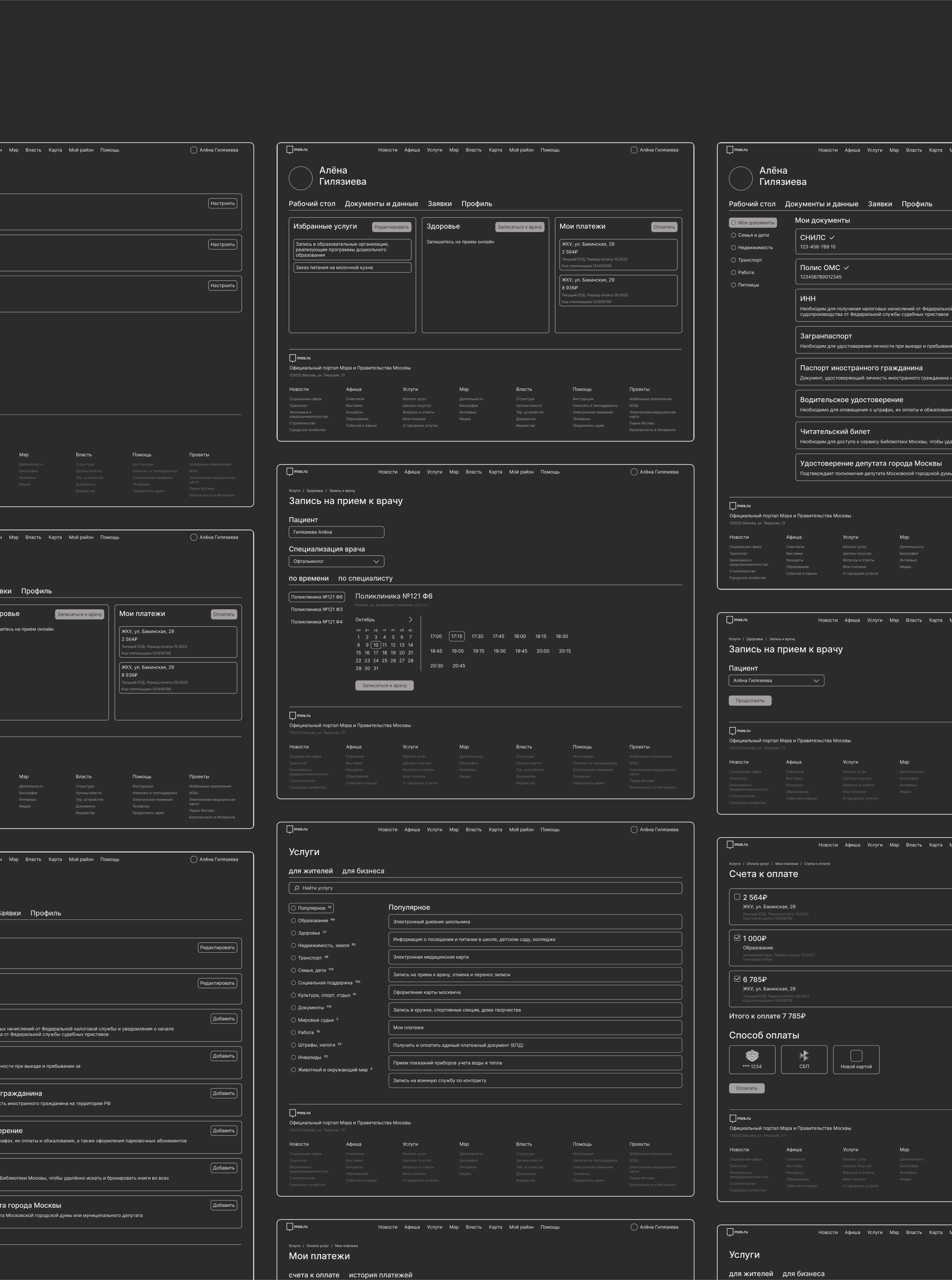
Task: Click the checkmark next to СНИЛС
Action: 831,238
